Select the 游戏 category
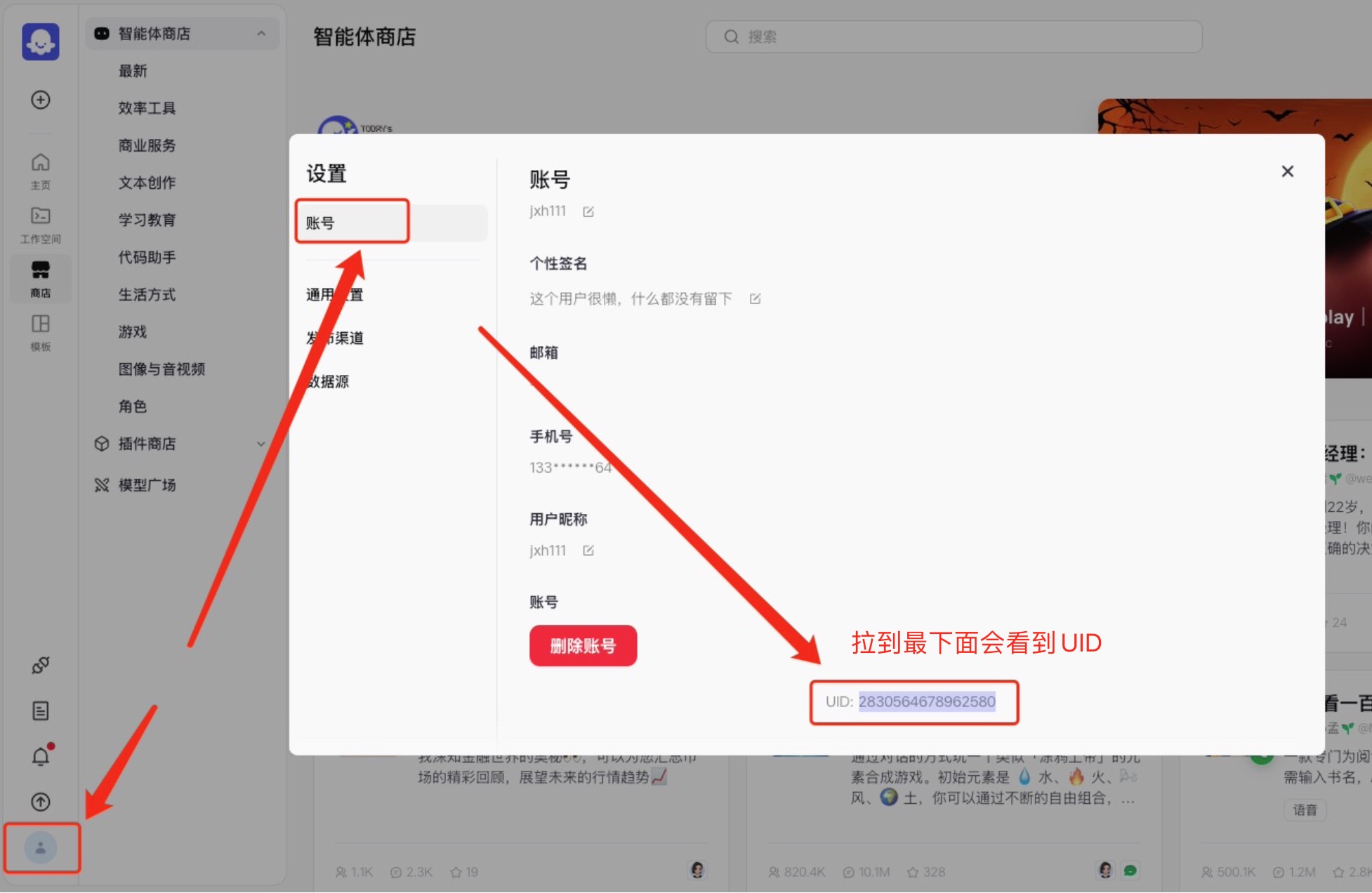Image resolution: width=1372 pixels, height=893 pixels. pyautogui.click(x=133, y=331)
